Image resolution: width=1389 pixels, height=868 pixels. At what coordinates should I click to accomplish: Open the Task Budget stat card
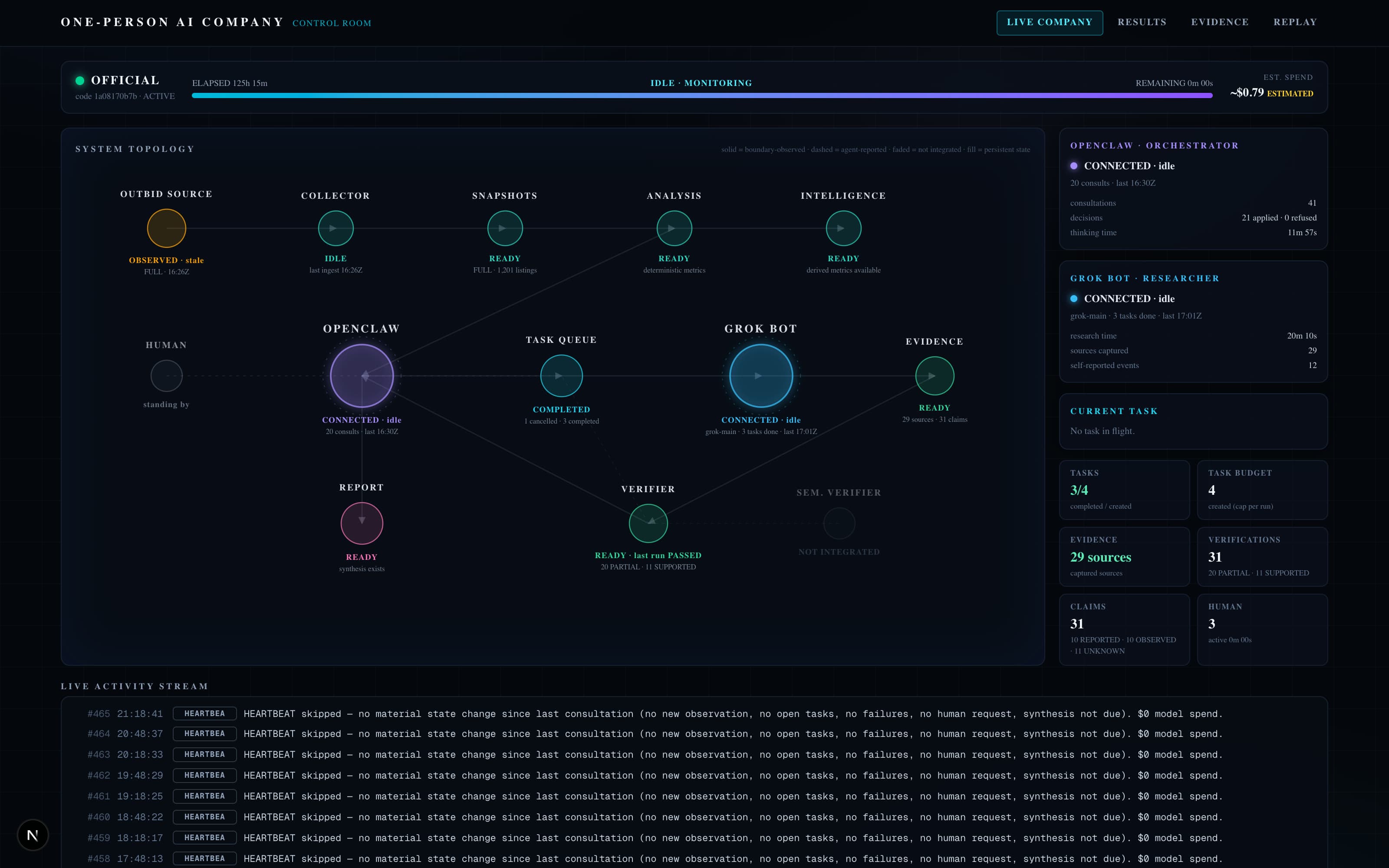1262,490
